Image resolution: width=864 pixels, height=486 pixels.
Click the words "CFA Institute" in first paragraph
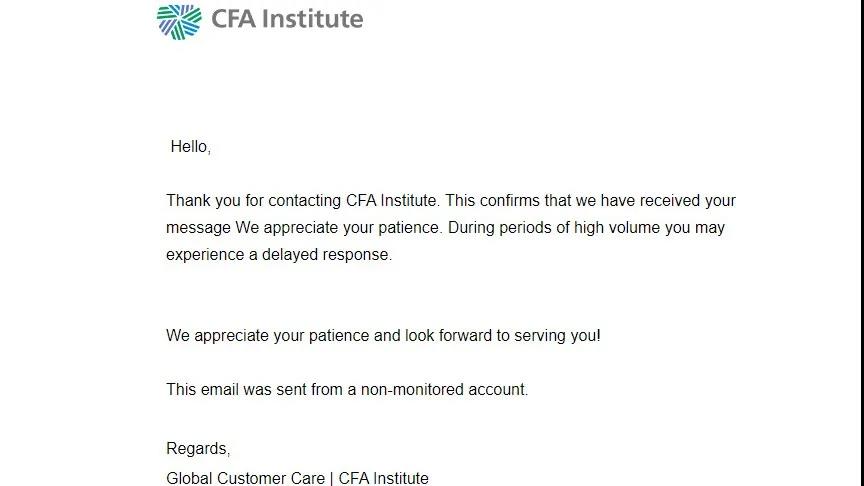click(392, 201)
